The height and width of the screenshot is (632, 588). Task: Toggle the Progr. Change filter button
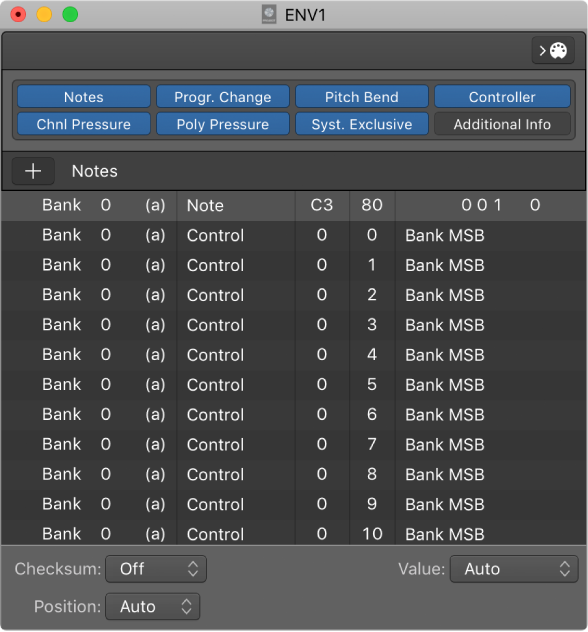pyautogui.click(x=223, y=97)
